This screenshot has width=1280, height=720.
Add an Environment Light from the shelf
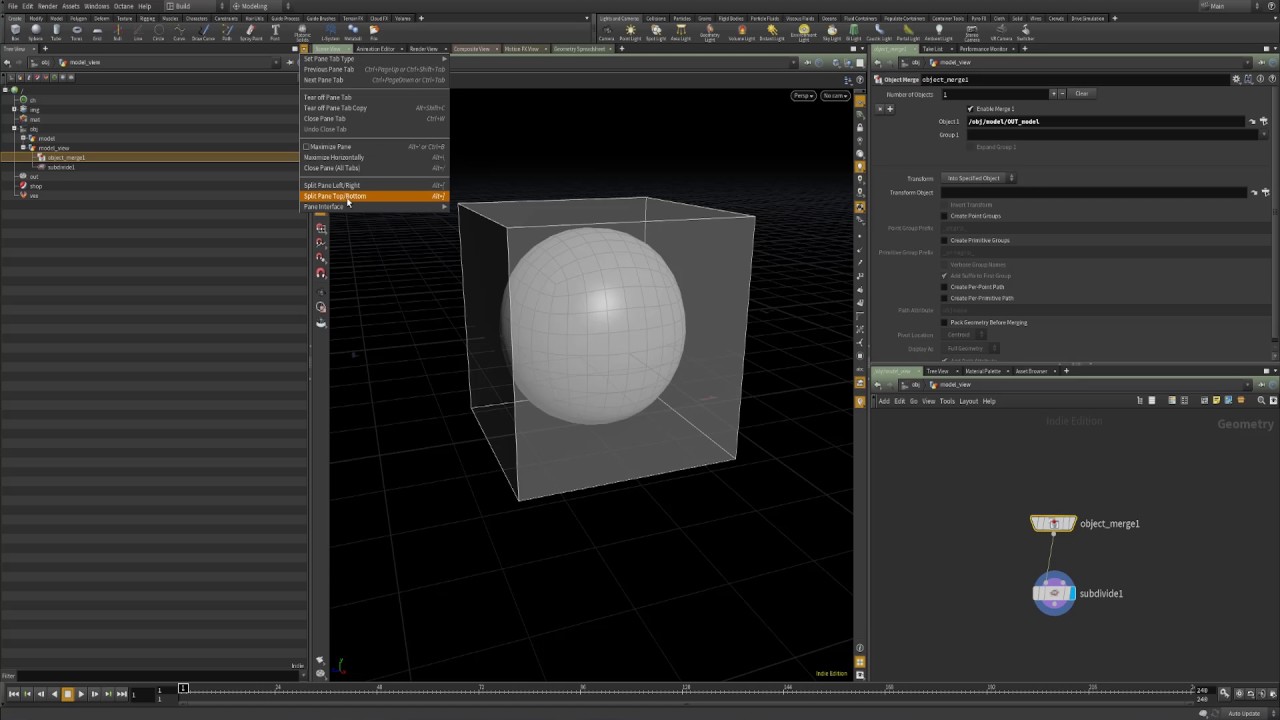coord(803,33)
